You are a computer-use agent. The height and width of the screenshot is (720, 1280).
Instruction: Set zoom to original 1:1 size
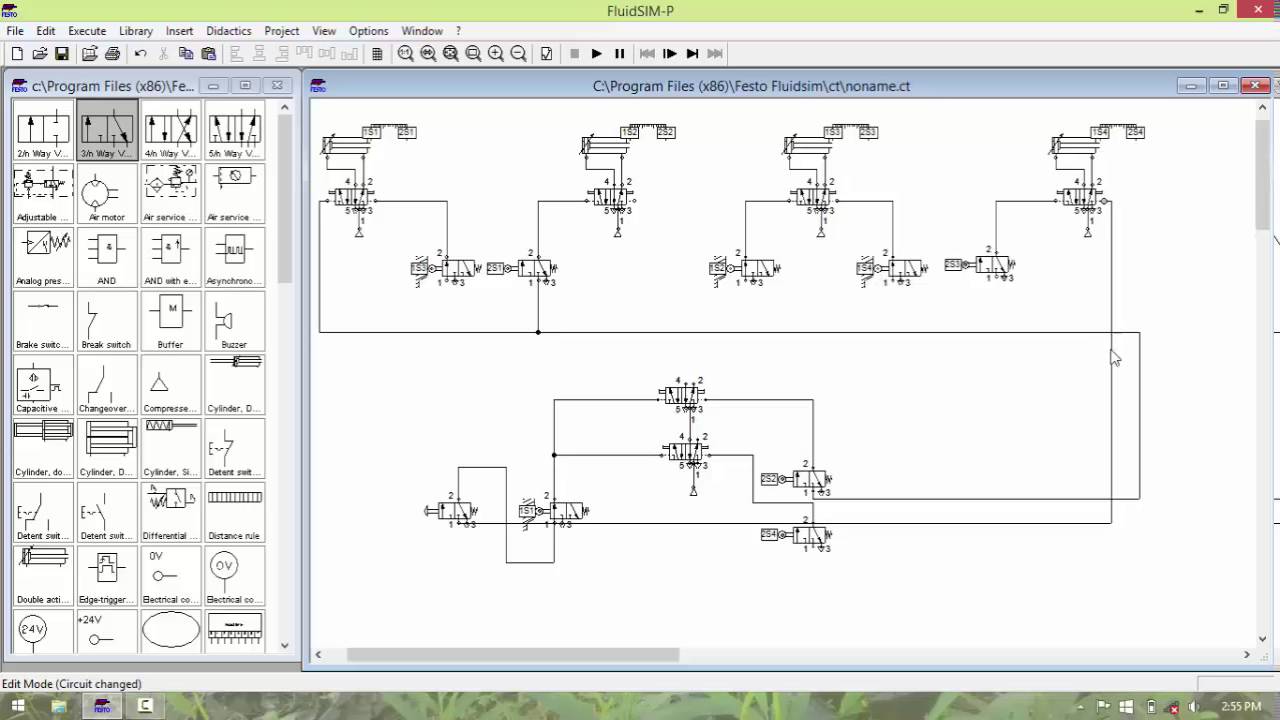point(405,54)
